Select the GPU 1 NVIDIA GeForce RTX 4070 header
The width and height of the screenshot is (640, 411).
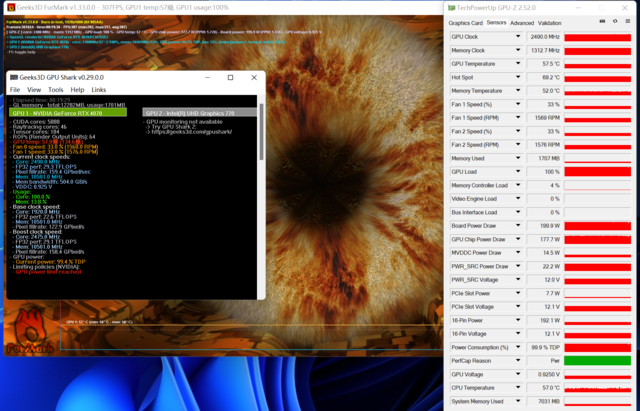pyautogui.click(x=68, y=113)
